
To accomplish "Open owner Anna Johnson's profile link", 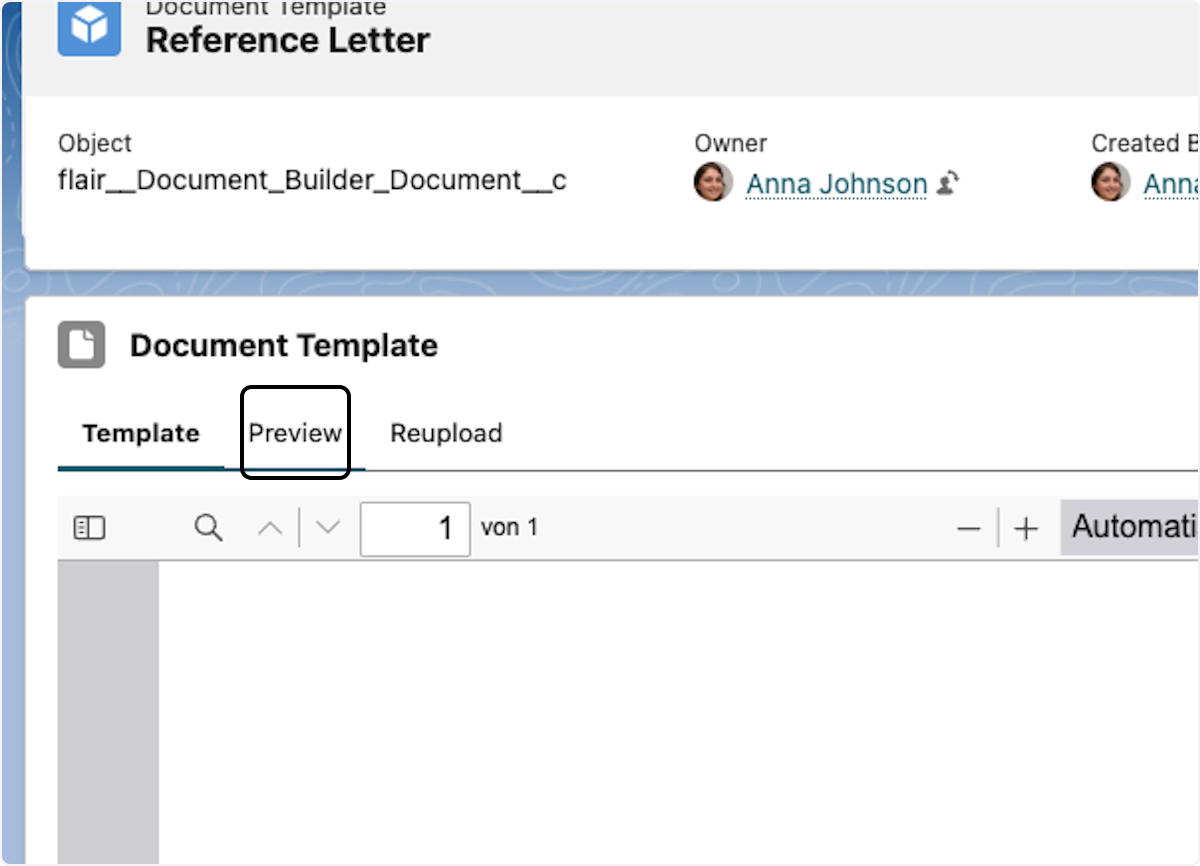I will (x=836, y=184).
